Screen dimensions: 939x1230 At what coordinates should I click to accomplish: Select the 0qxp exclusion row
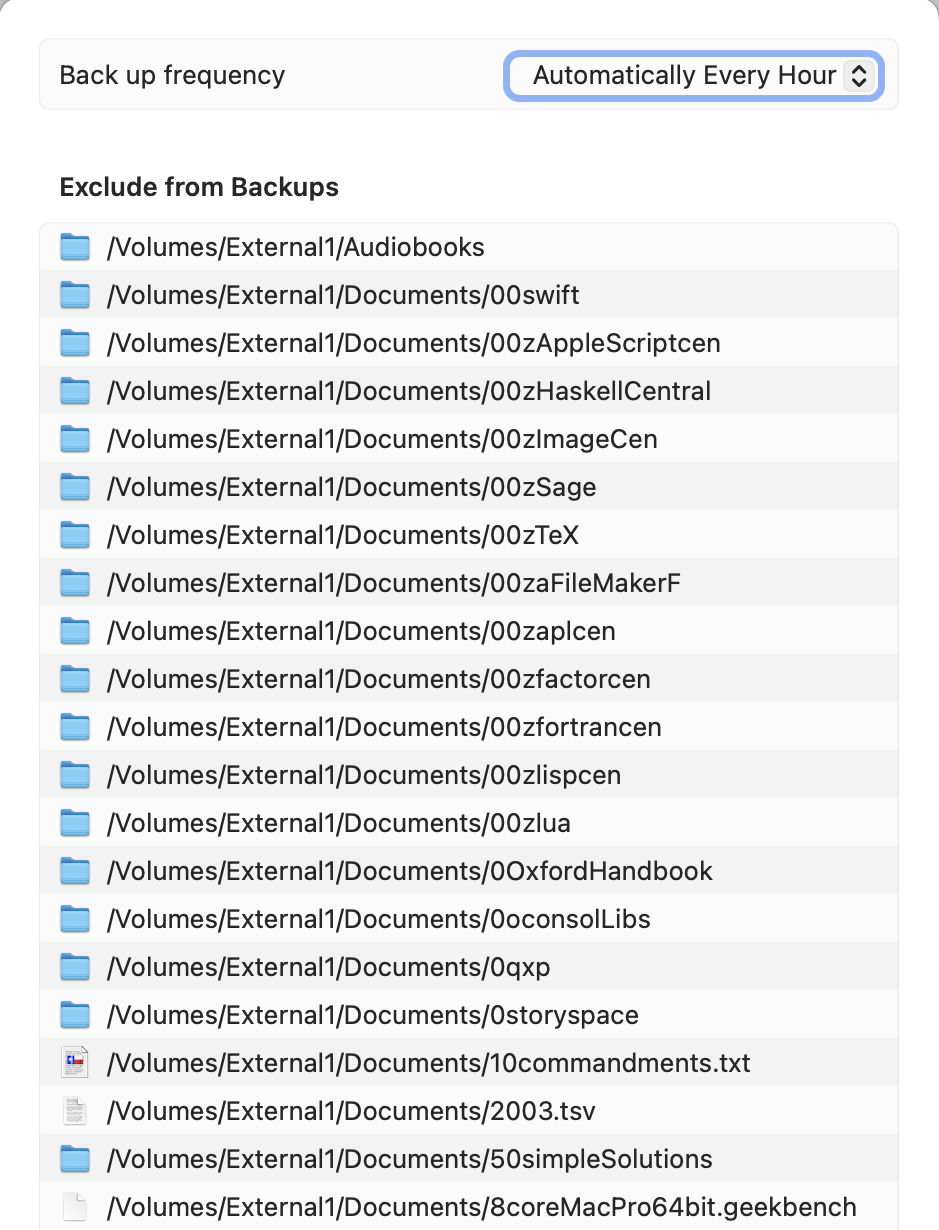[x=329, y=967]
